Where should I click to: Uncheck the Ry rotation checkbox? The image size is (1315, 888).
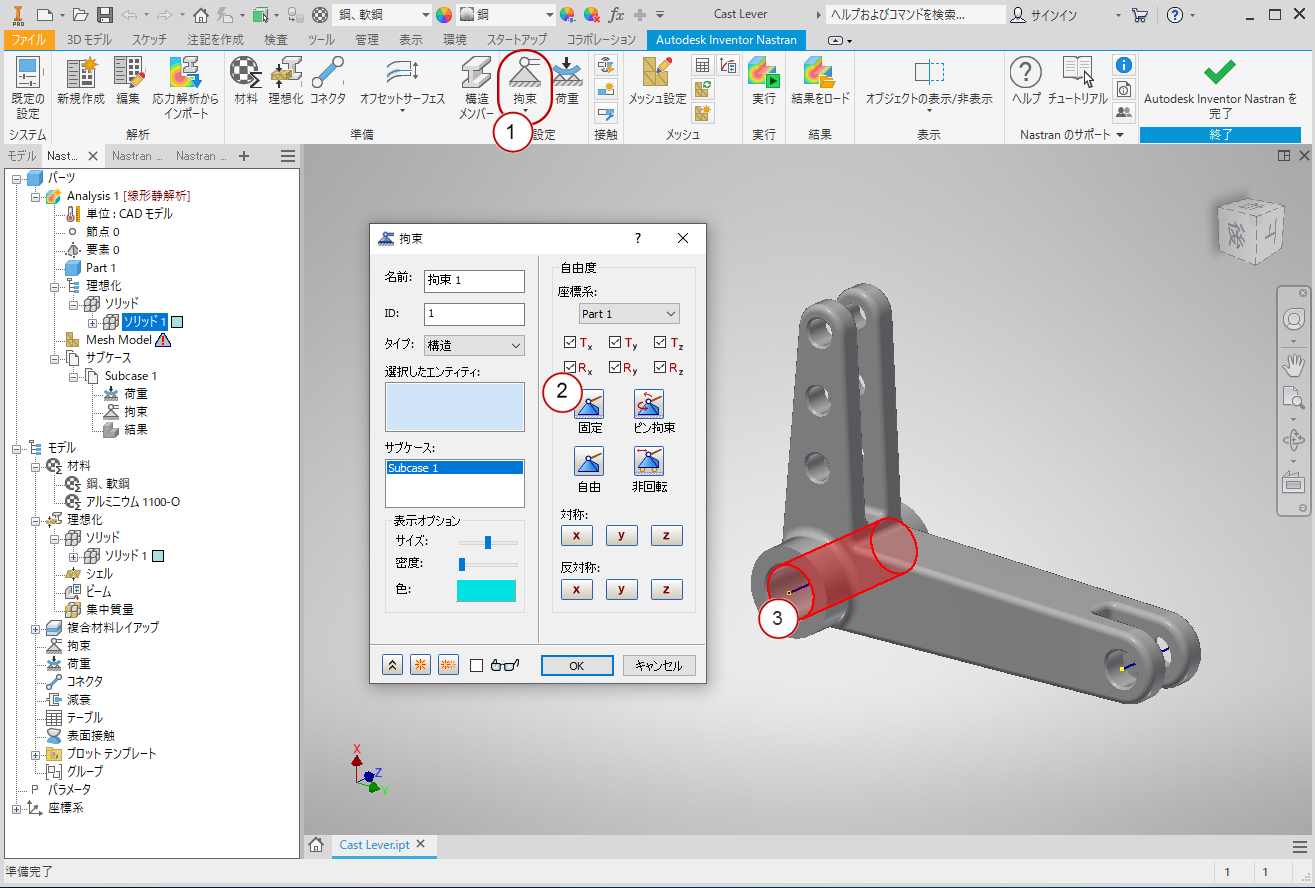pos(616,368)
